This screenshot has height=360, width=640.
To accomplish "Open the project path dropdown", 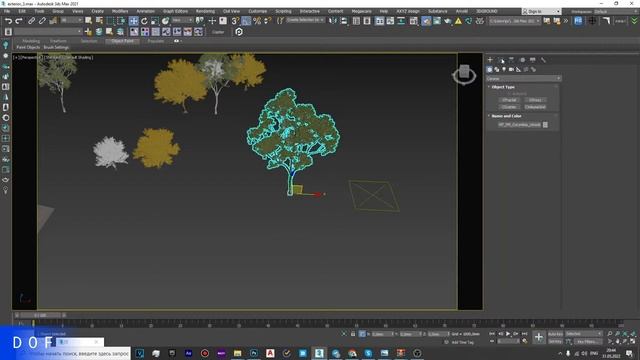I will [x=514, y=20].
